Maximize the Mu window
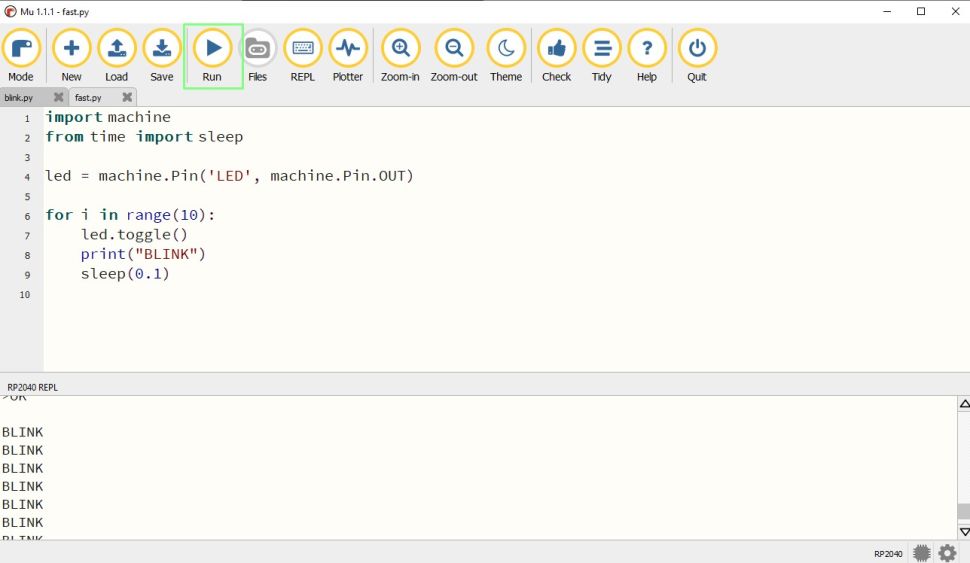The width and height of the screenshot is (970, 563). 921,11
